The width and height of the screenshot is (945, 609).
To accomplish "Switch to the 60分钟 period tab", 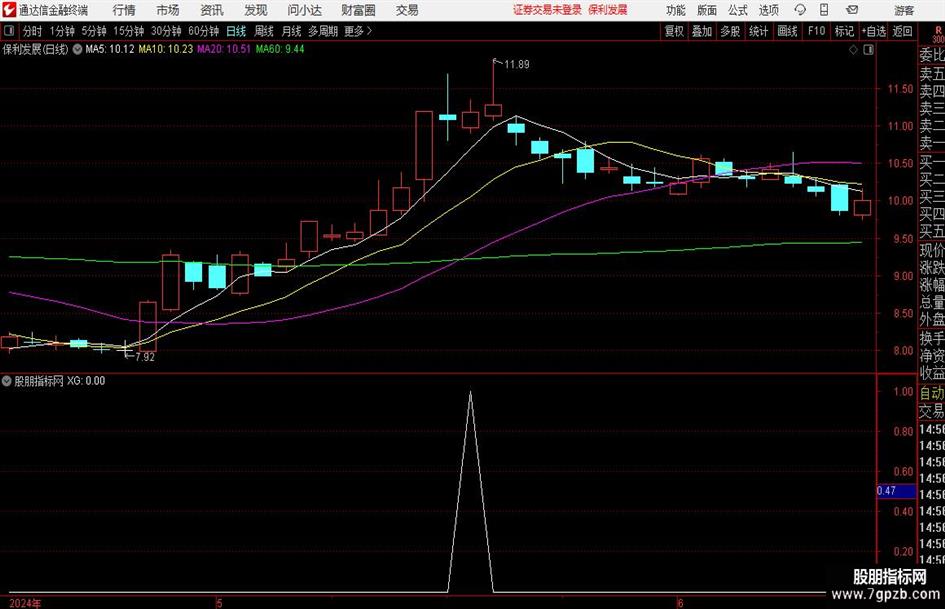I will click(203, 31).
